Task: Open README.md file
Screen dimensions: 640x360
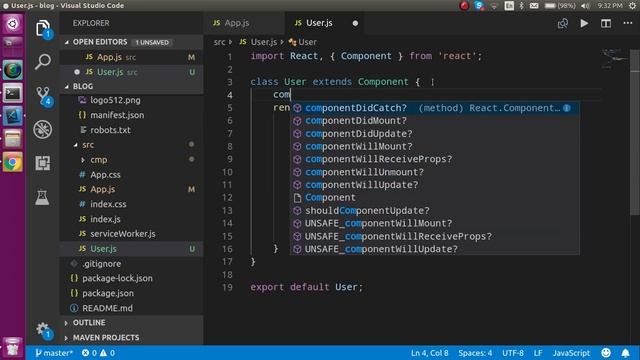Action: pyautogui.click(x=131, y=308)
